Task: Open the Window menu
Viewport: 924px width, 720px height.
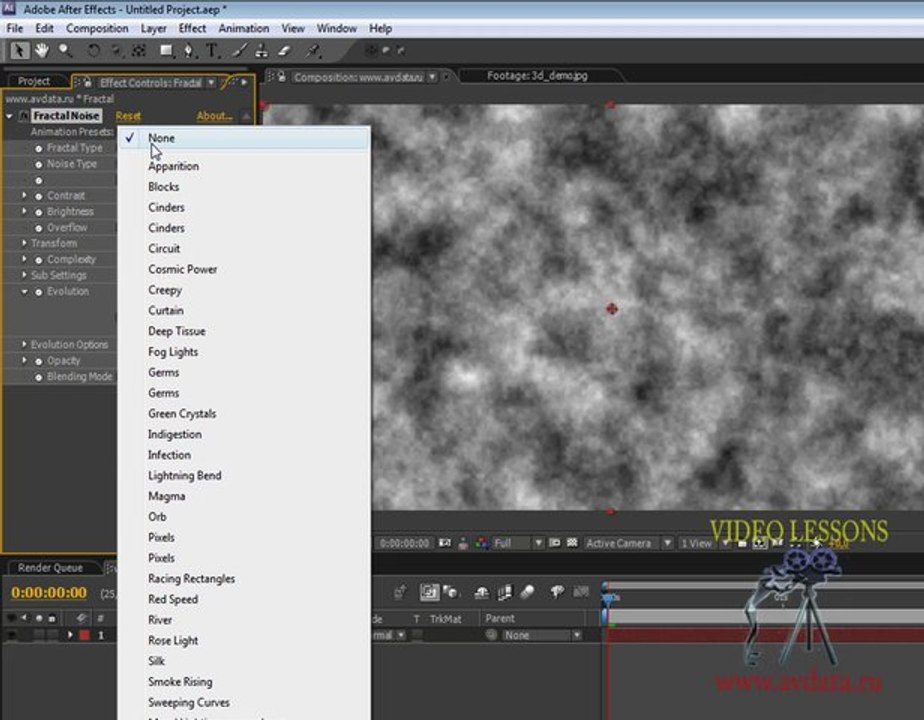Action: click(x=336, y=28)
